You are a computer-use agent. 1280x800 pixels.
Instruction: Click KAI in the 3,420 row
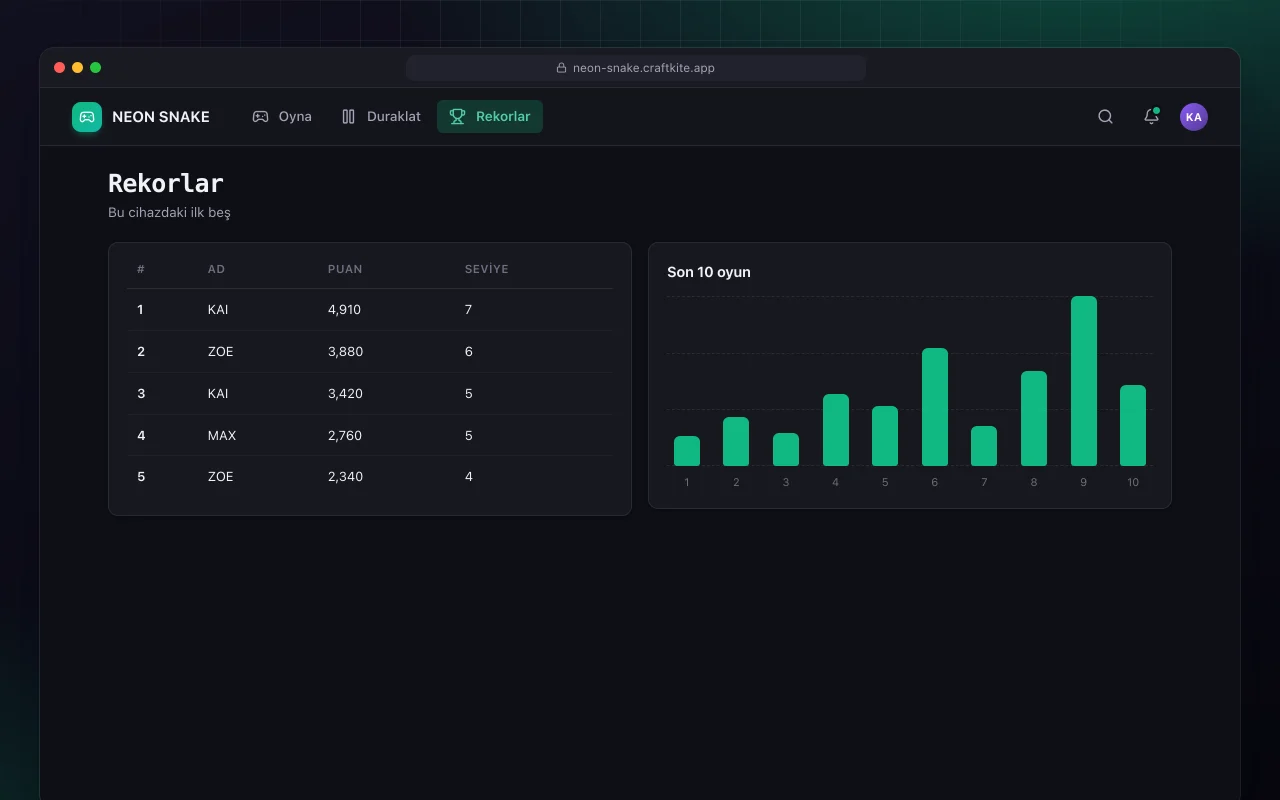[x=218, y=394]
